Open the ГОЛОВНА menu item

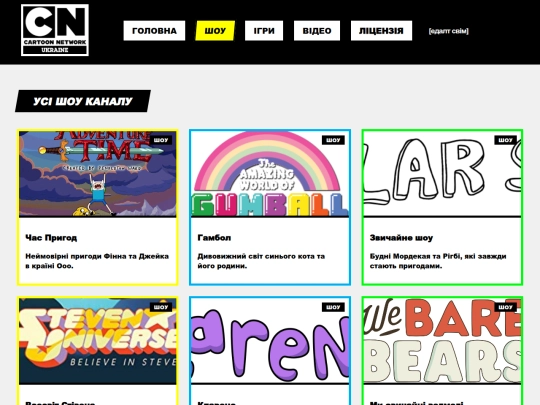point(154,31)
